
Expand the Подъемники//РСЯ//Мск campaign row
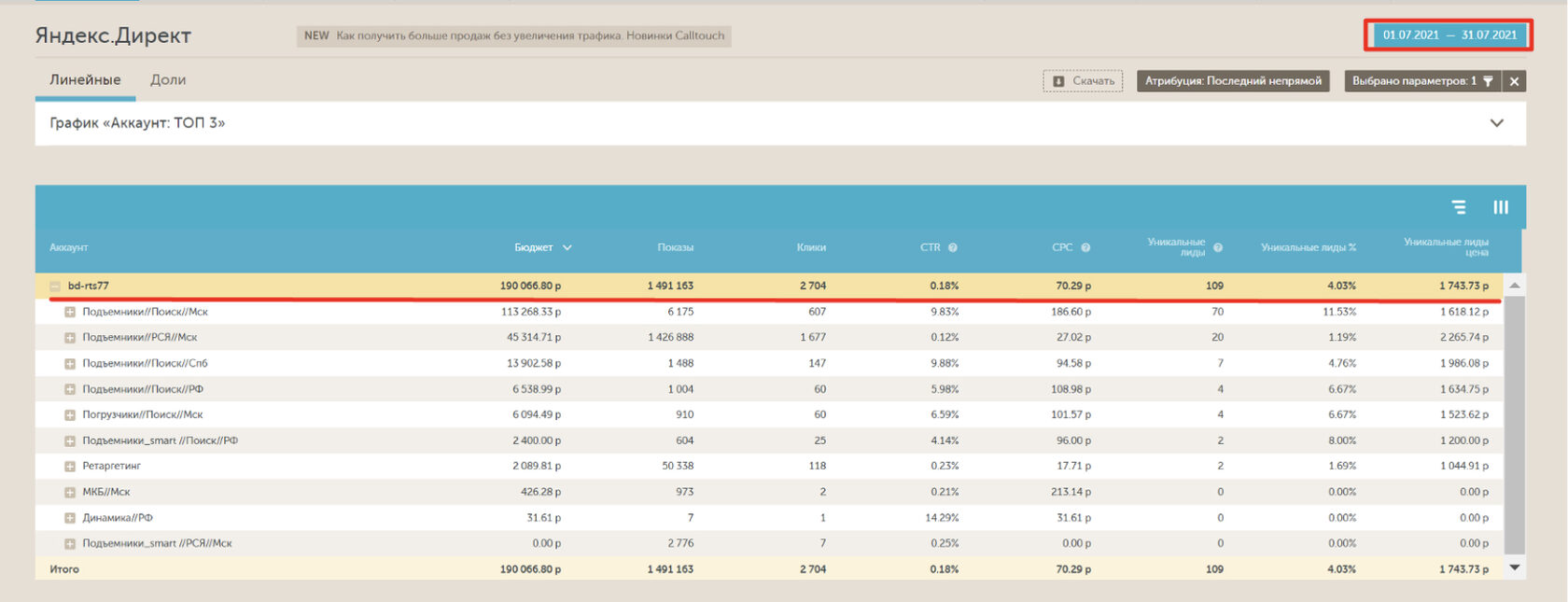coord(70,338)
